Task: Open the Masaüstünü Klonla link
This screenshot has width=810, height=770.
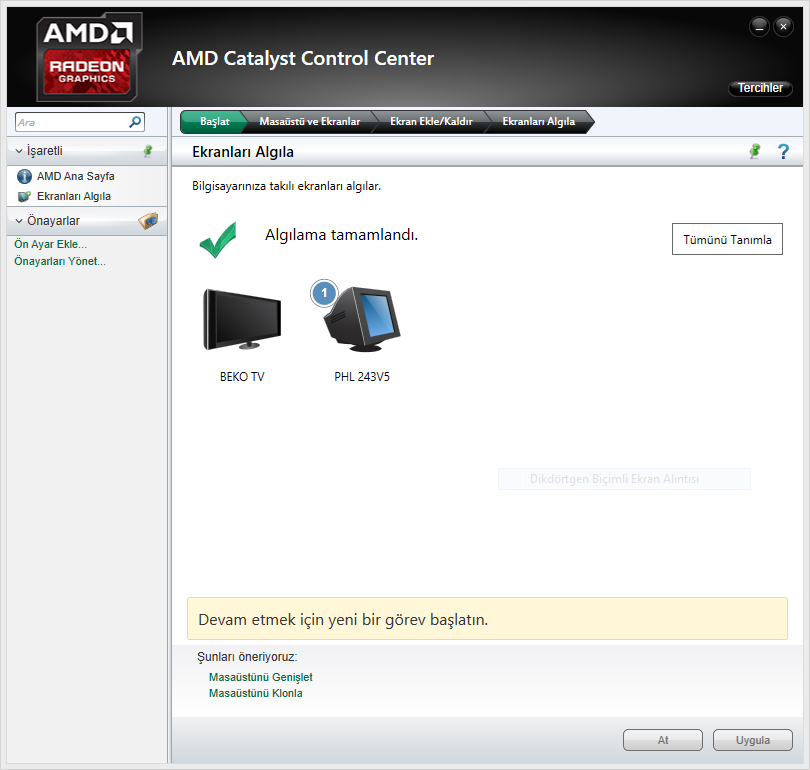Action: click(x=256, y=693)
